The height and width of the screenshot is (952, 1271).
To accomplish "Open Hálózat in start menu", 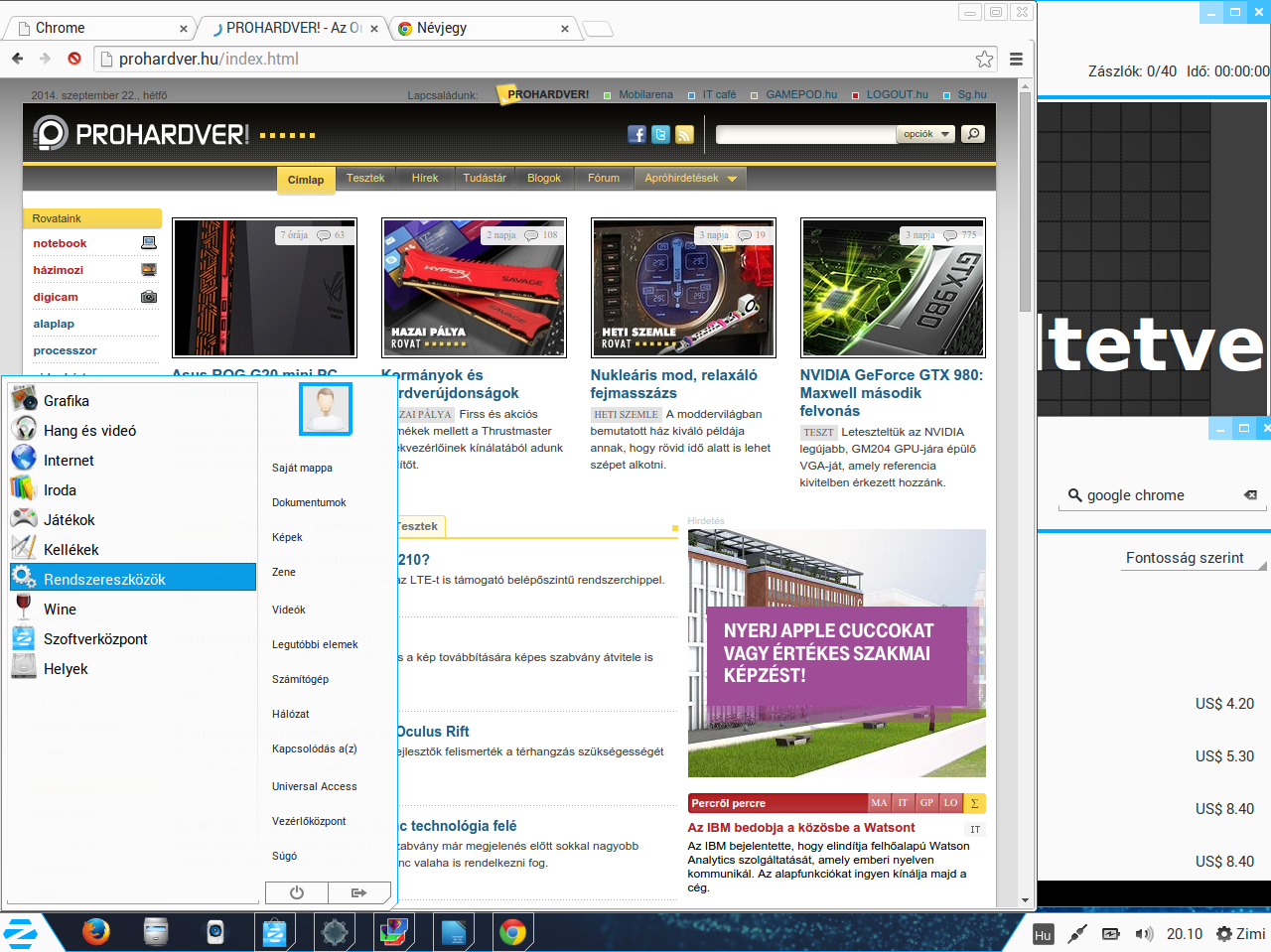I will (x=290, y=714).
